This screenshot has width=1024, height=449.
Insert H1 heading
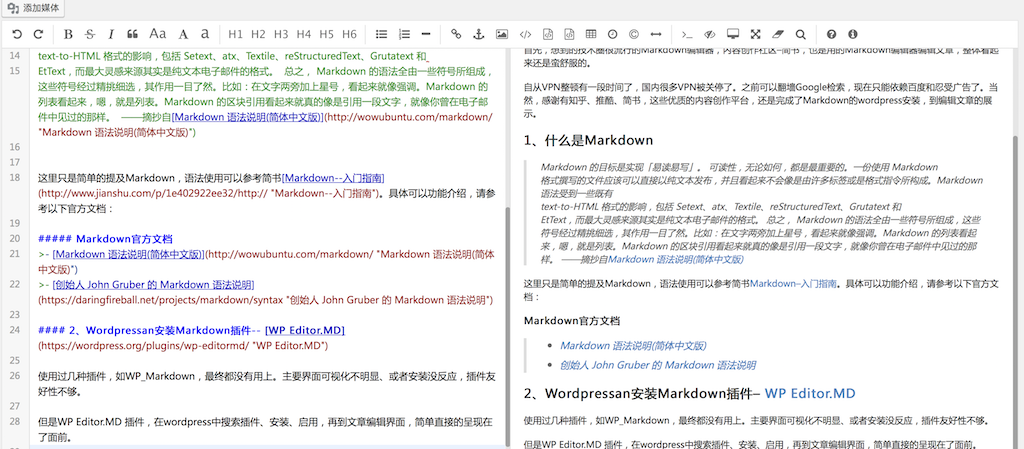236,34
